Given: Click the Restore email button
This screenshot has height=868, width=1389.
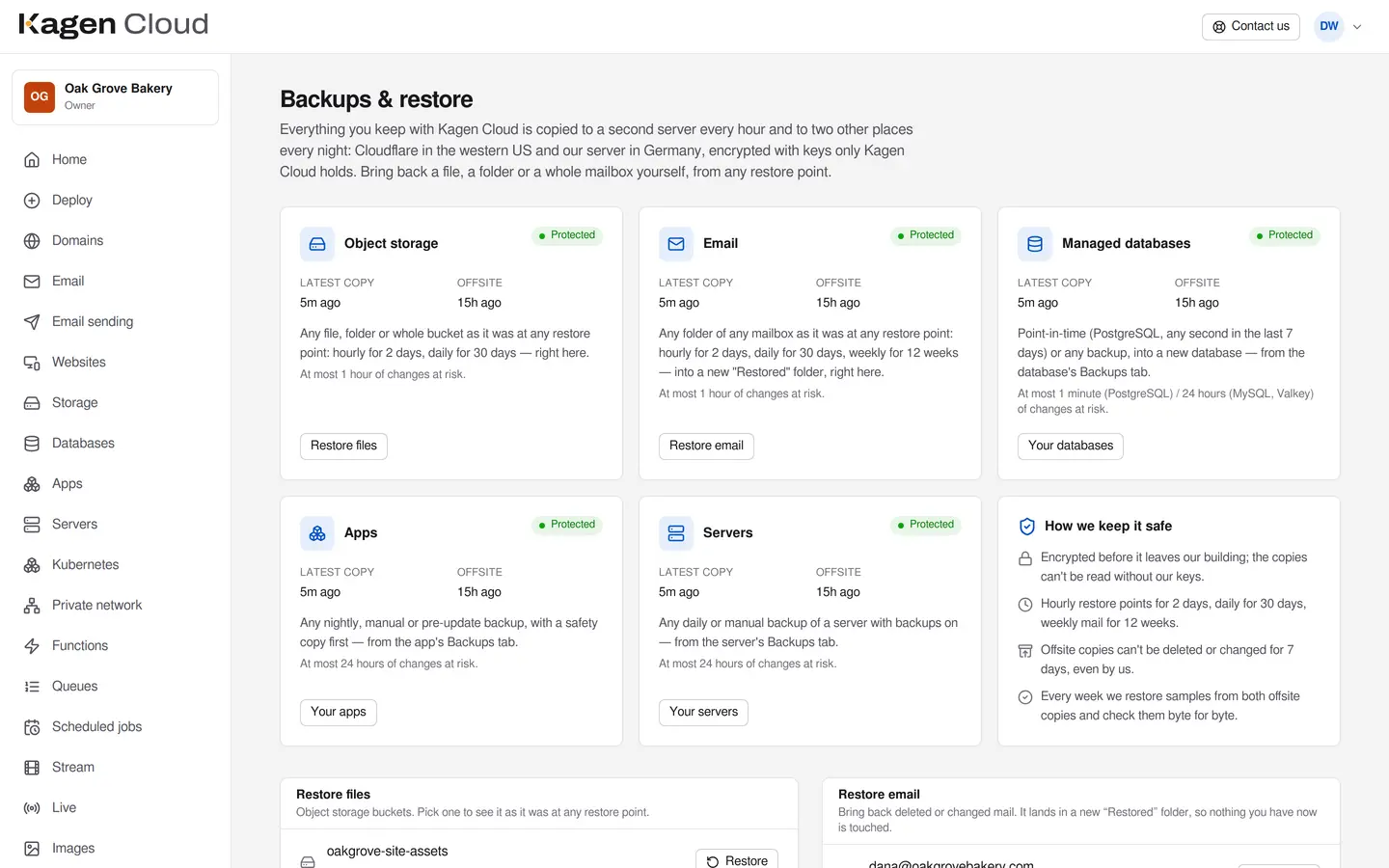Looking at the screenshot, I should click(706, 446).
